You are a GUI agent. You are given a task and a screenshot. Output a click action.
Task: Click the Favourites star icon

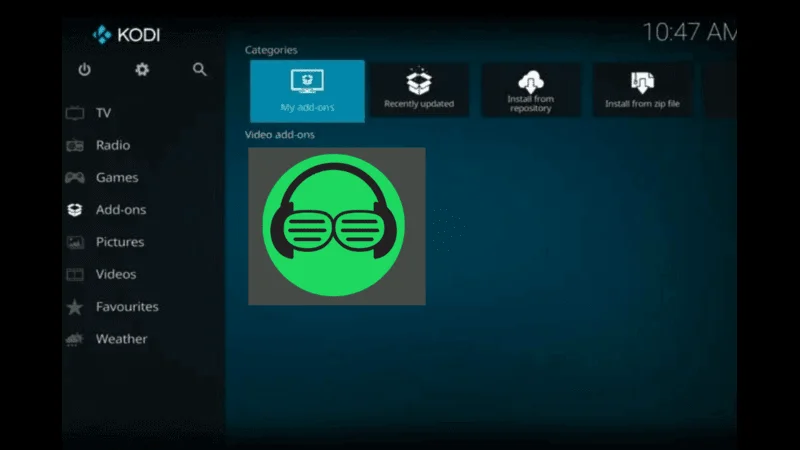point(75,307)
